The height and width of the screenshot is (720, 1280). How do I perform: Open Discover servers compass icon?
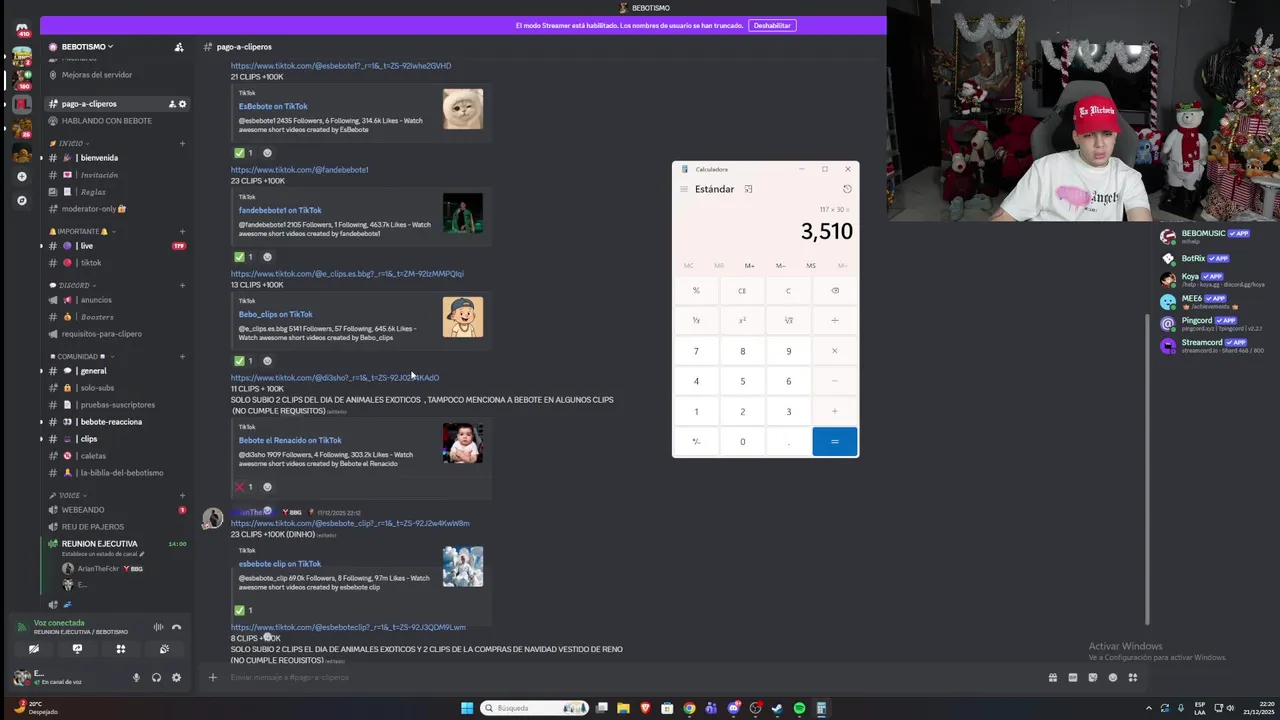22,200
